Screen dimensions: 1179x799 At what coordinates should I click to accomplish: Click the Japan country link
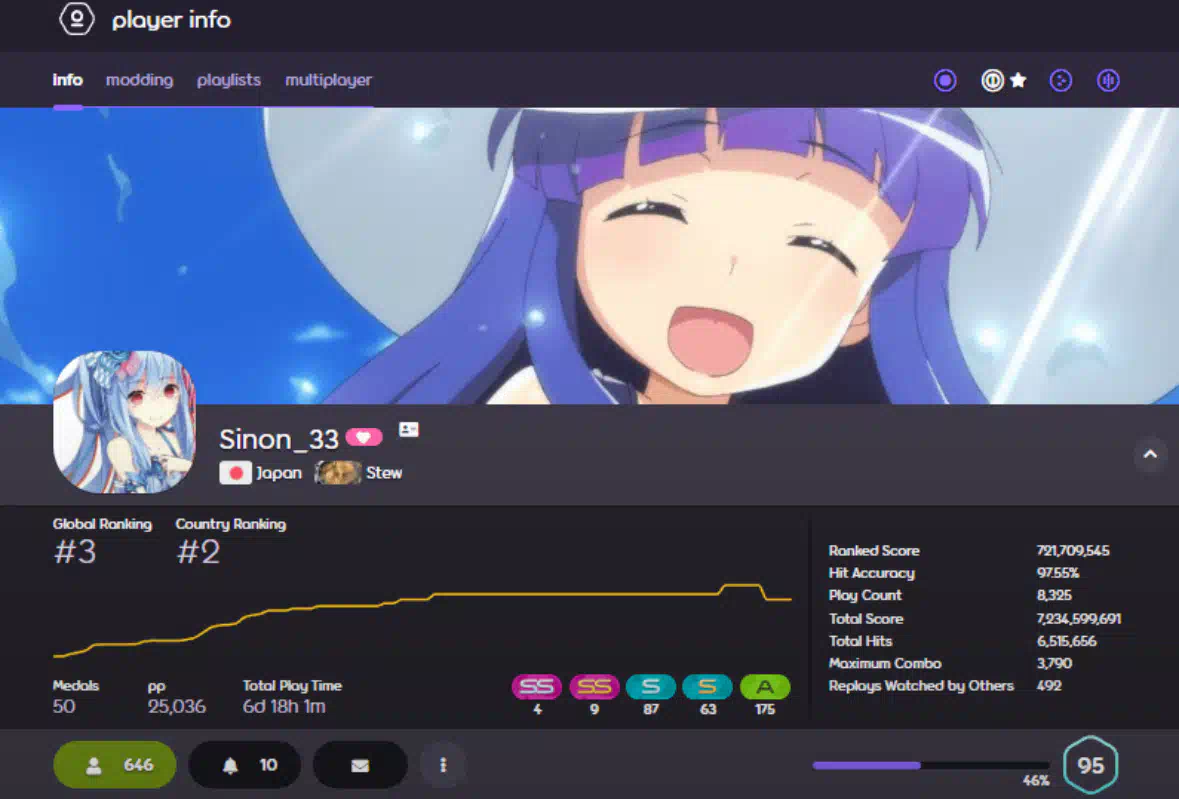pyautogui.click(x=279, y=473)
